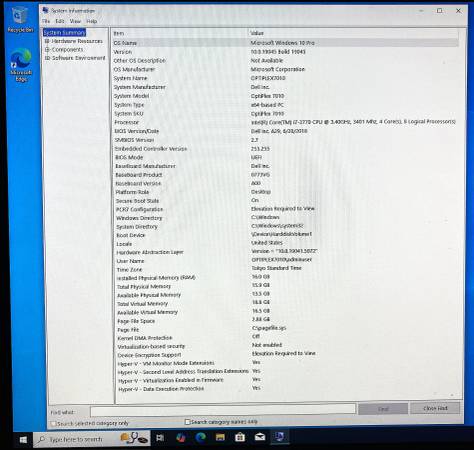Open Task View on the taskbar

160,438
